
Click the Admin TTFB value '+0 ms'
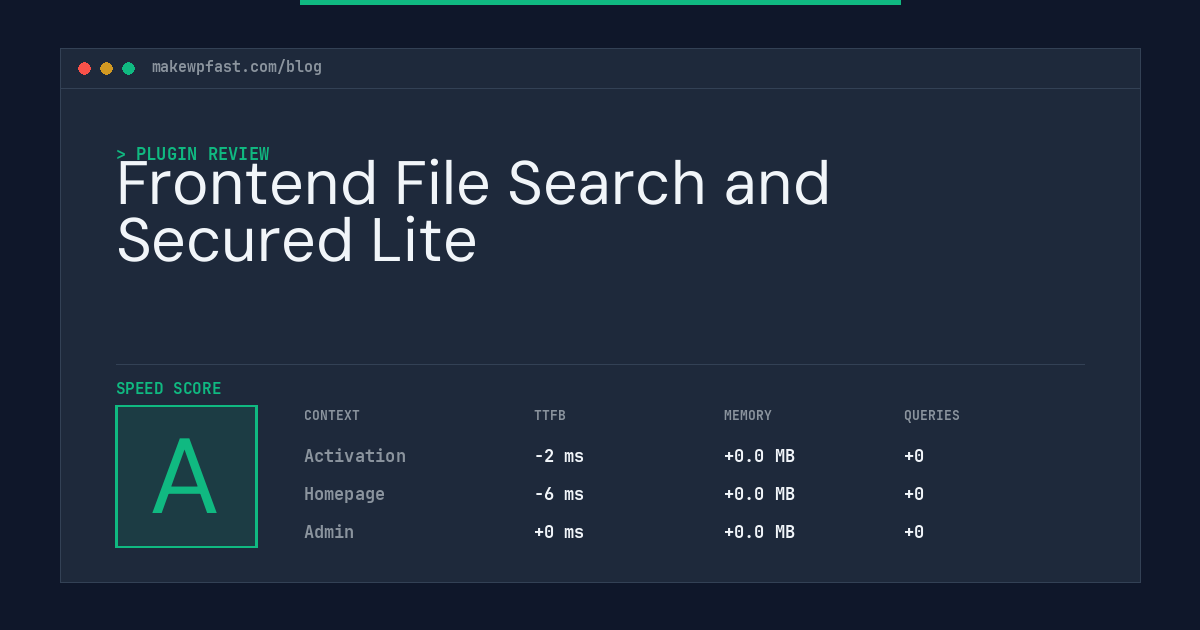(x=559, y=532)
